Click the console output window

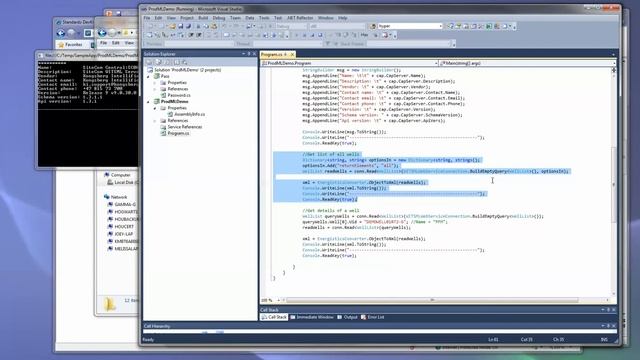[88, 113]
